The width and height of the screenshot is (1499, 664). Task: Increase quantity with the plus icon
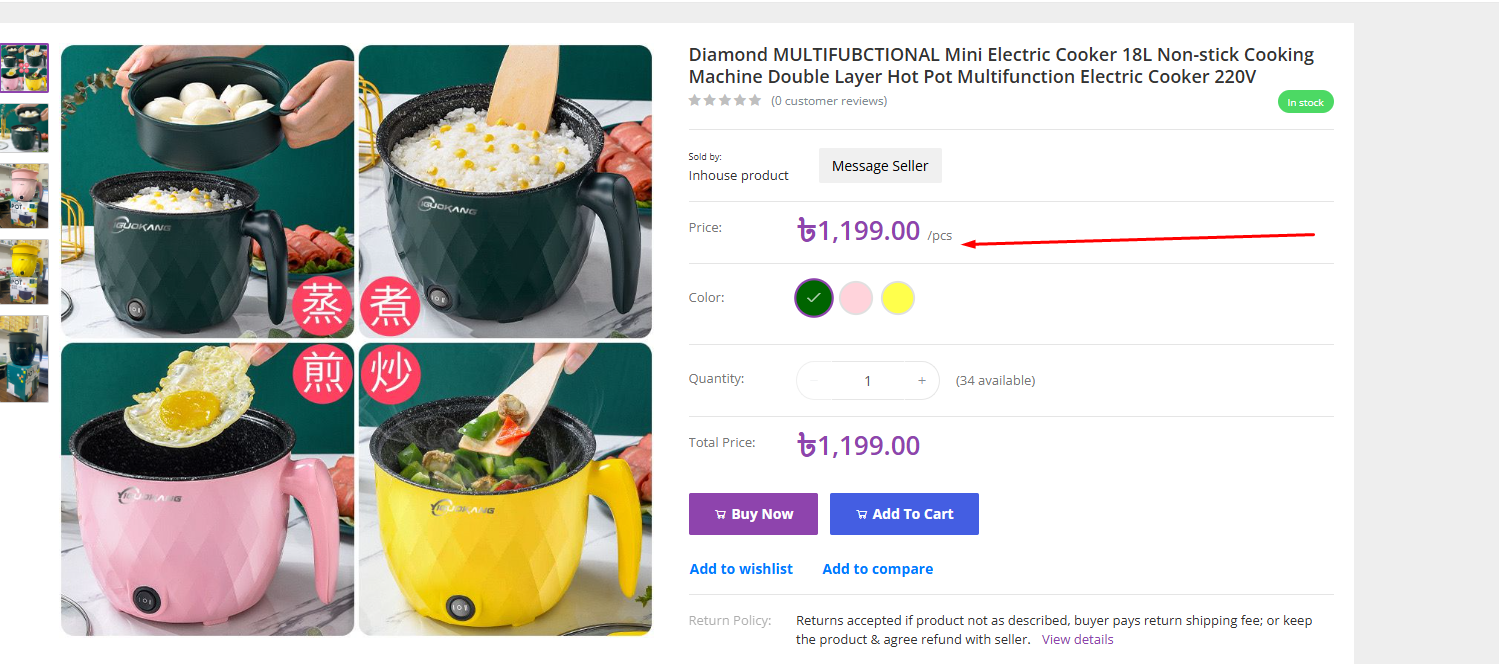pos(921,380)
